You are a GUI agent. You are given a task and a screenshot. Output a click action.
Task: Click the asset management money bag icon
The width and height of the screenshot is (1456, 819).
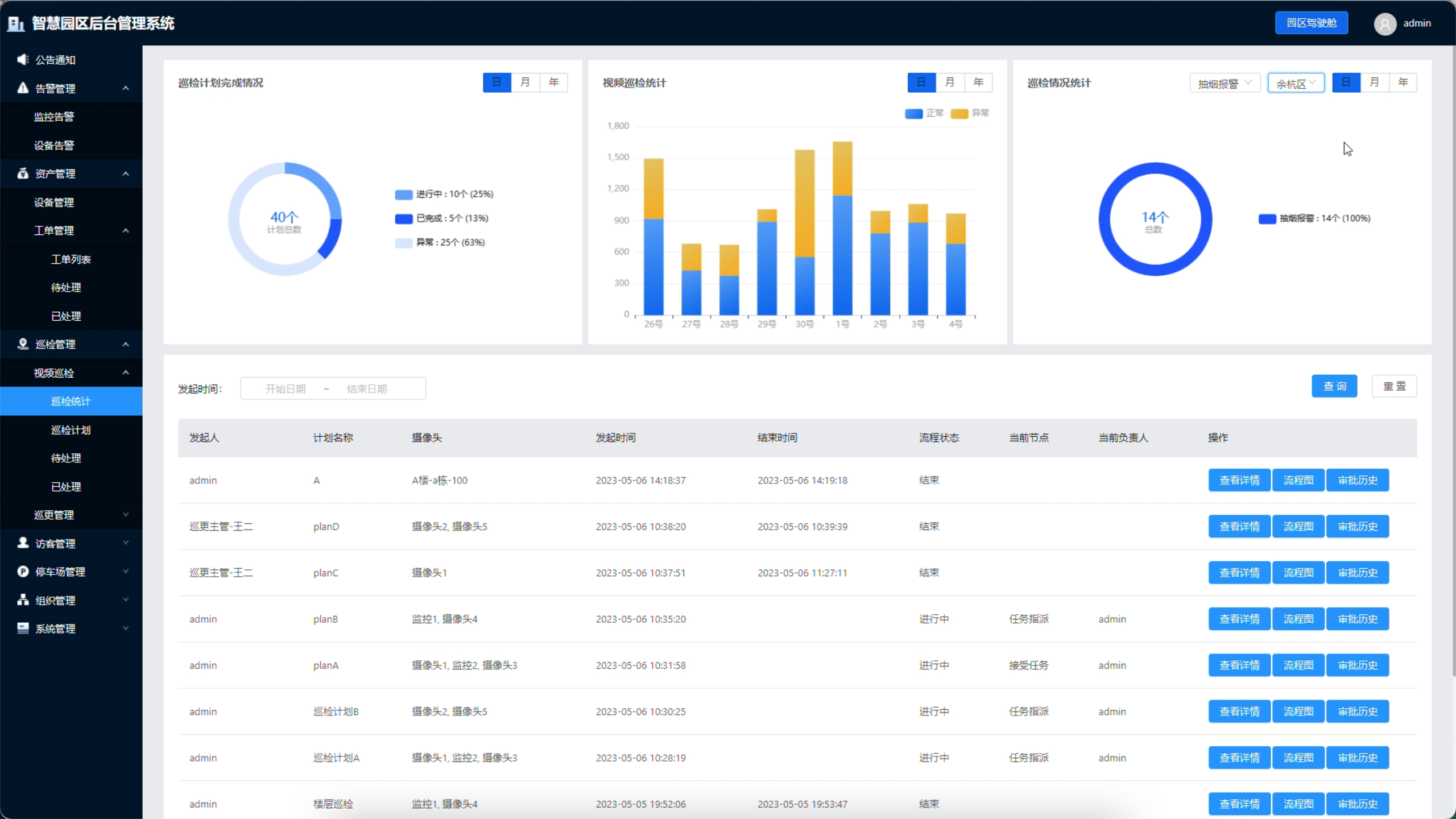pyautogui.click(x=23, y=173)
